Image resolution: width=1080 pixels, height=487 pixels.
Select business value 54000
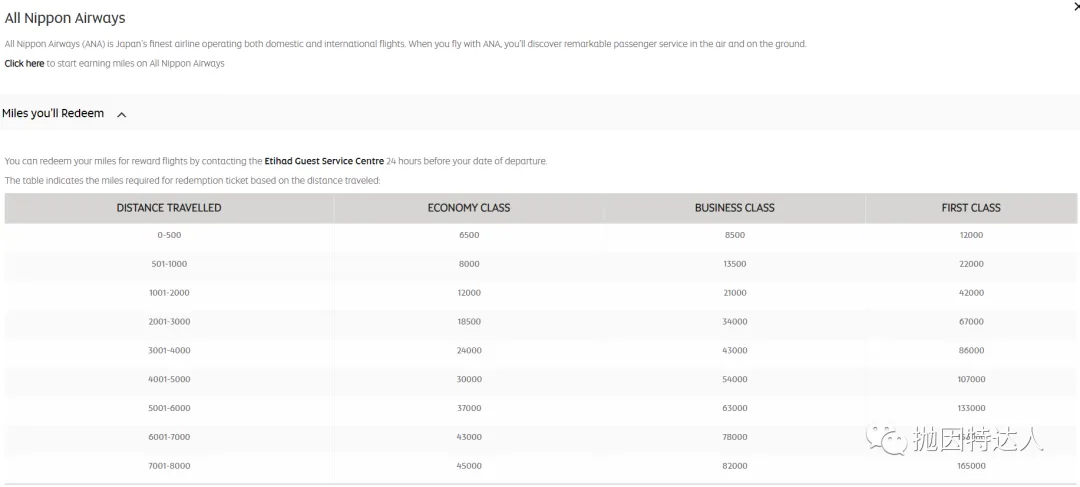click(734, 380)
